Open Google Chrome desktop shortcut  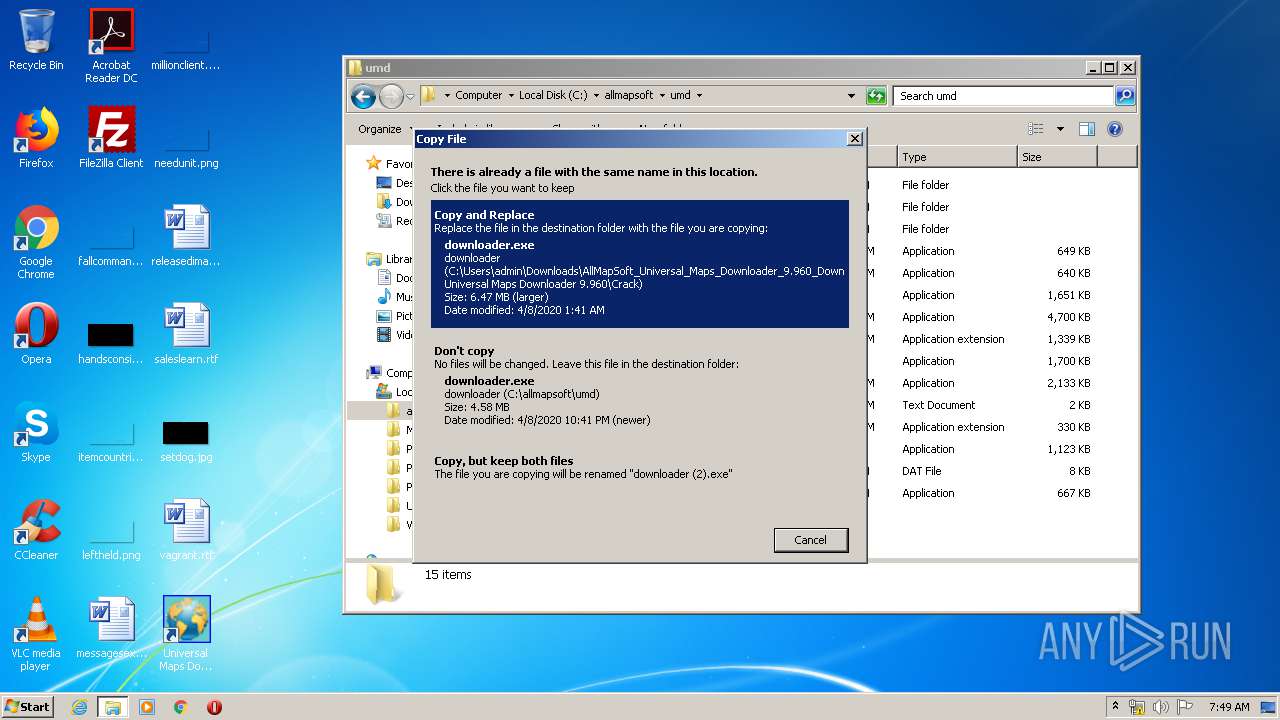[x=36, y=242]
